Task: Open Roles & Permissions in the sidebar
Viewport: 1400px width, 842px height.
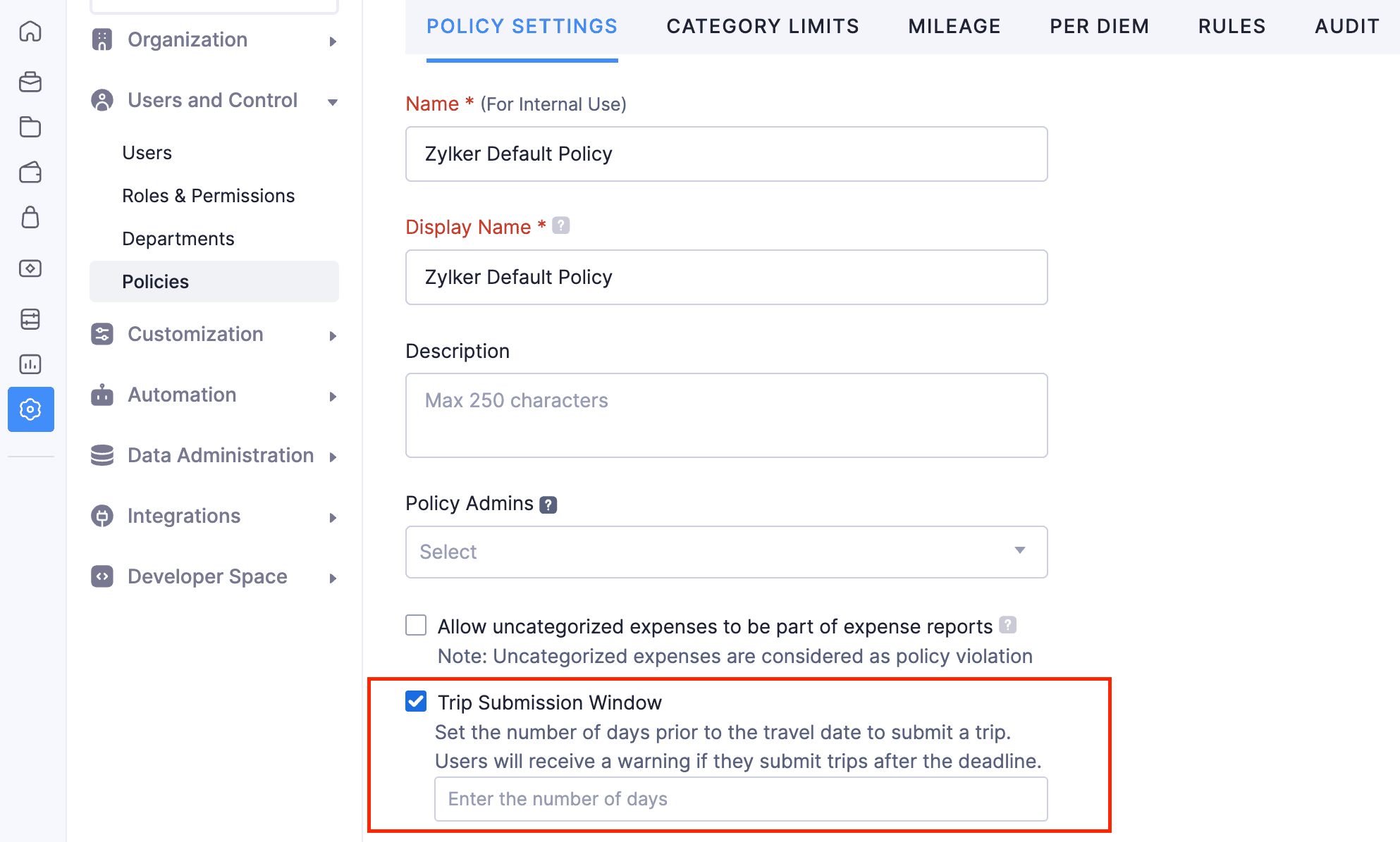Action: (208, 196)
